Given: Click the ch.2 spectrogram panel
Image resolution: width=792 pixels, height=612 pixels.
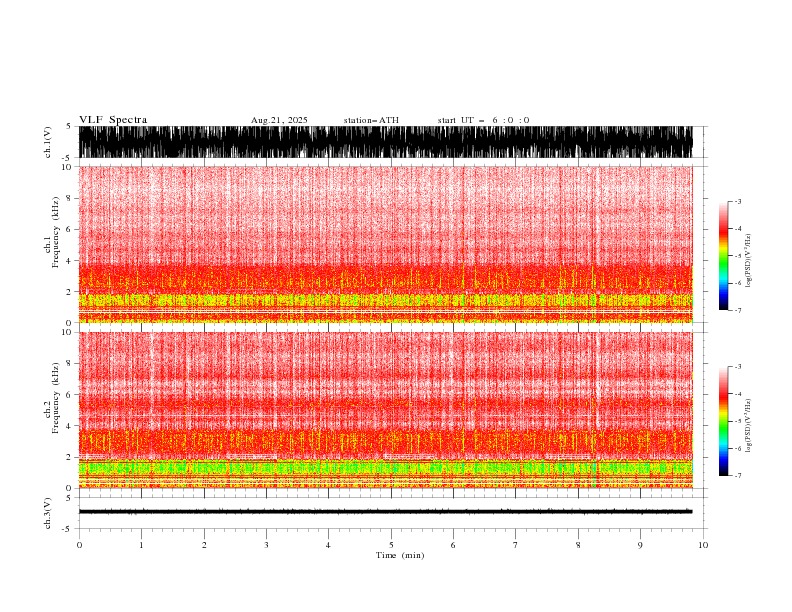Looking at the screenshot, I should click(x=386, y=410).
